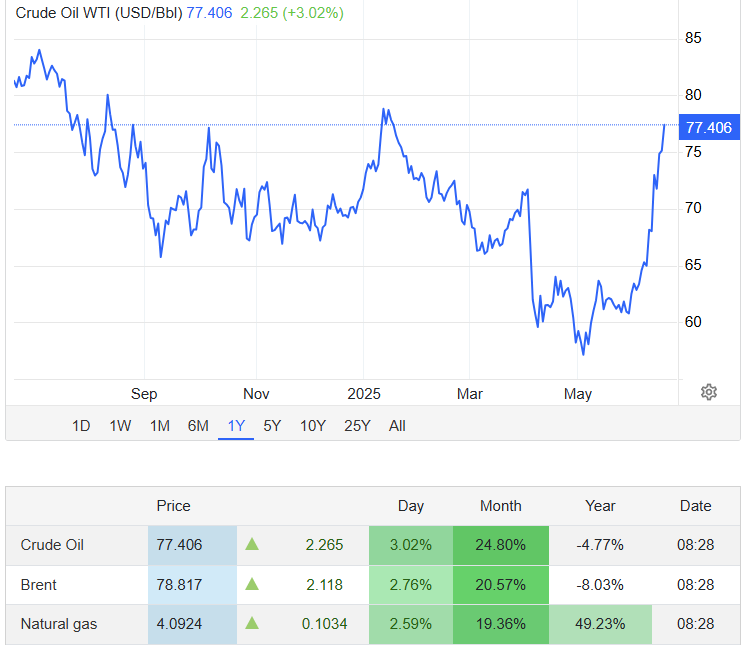This screenshot has width=745, height=645.
Task: Open the Natural gas commodity link
Action: [x=59, y=624]
